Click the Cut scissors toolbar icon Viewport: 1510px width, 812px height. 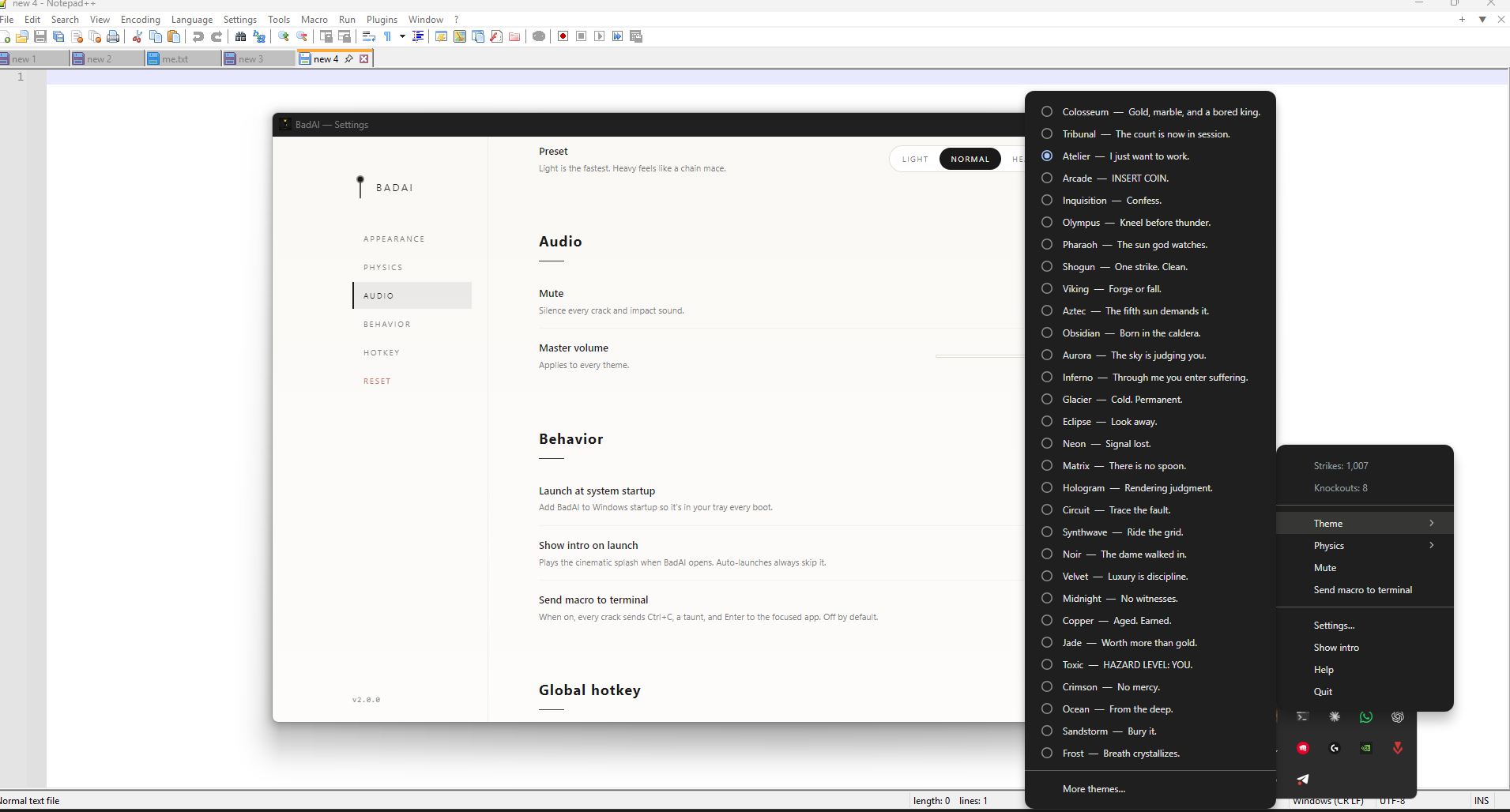tap(137, 36)
